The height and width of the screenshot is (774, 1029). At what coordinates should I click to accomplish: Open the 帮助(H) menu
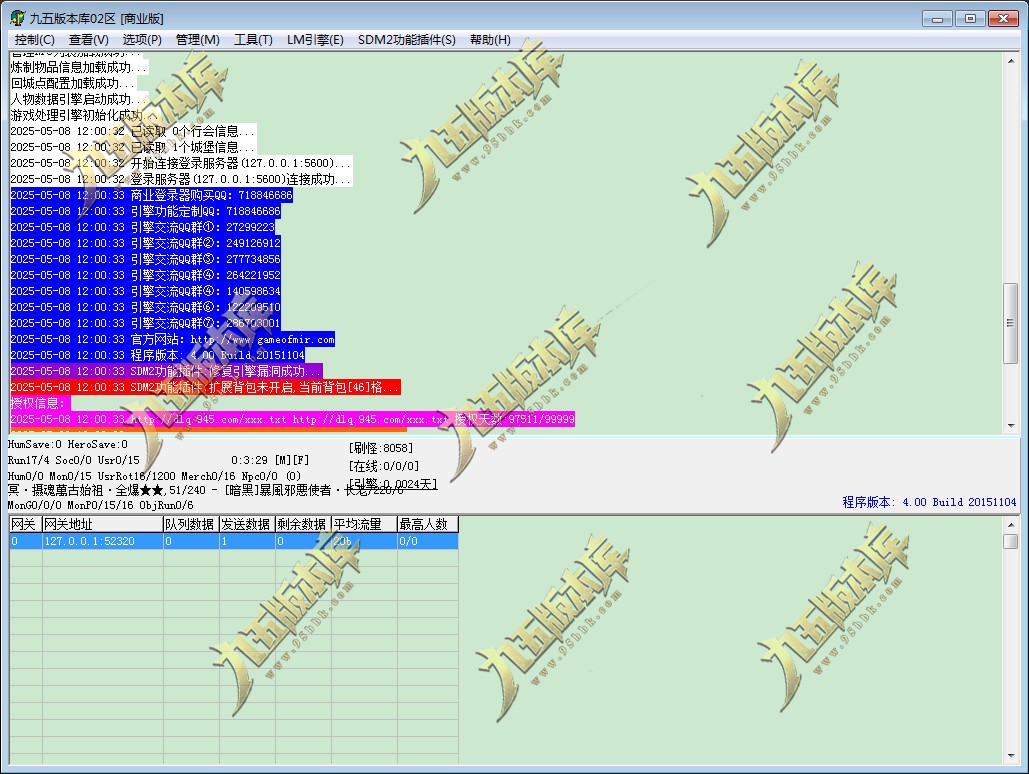click(490, 40)
